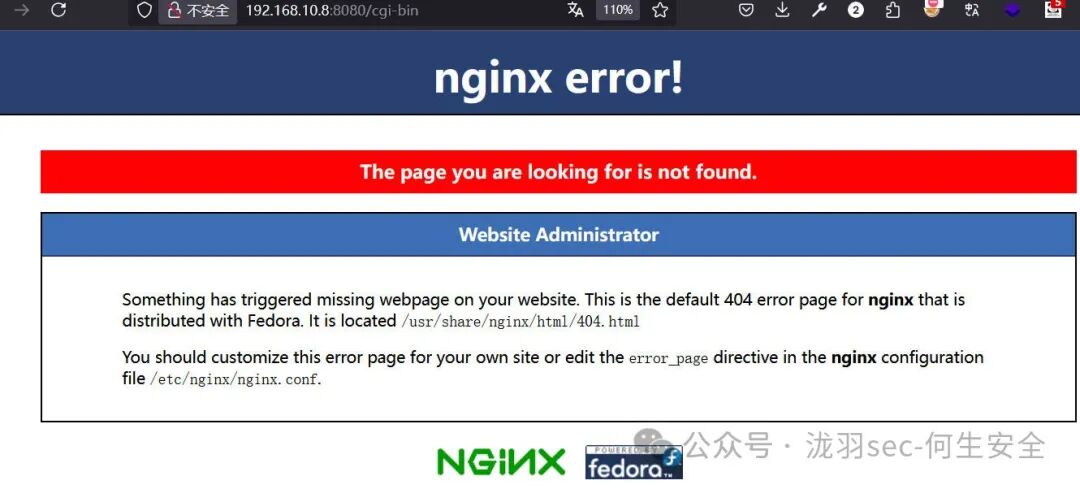Click the green NGINX logo
Viewport: 1080px width, 489px height.
pos(501,461)
